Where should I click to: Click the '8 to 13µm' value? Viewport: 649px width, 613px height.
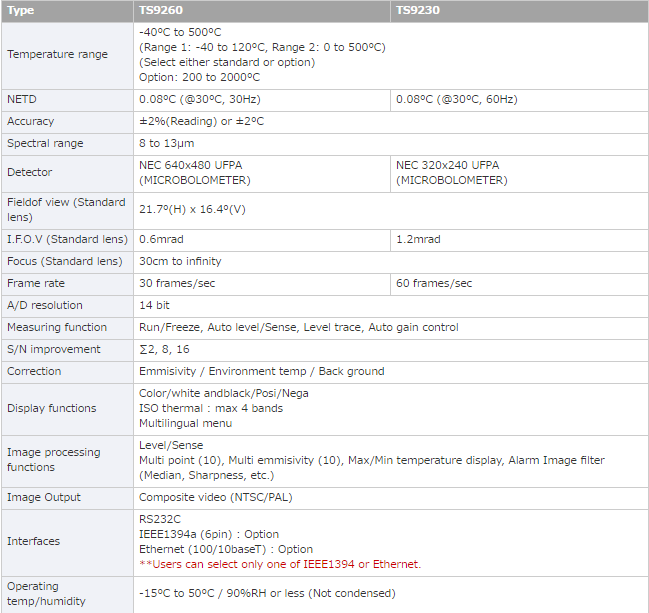(x=166, y=143)
